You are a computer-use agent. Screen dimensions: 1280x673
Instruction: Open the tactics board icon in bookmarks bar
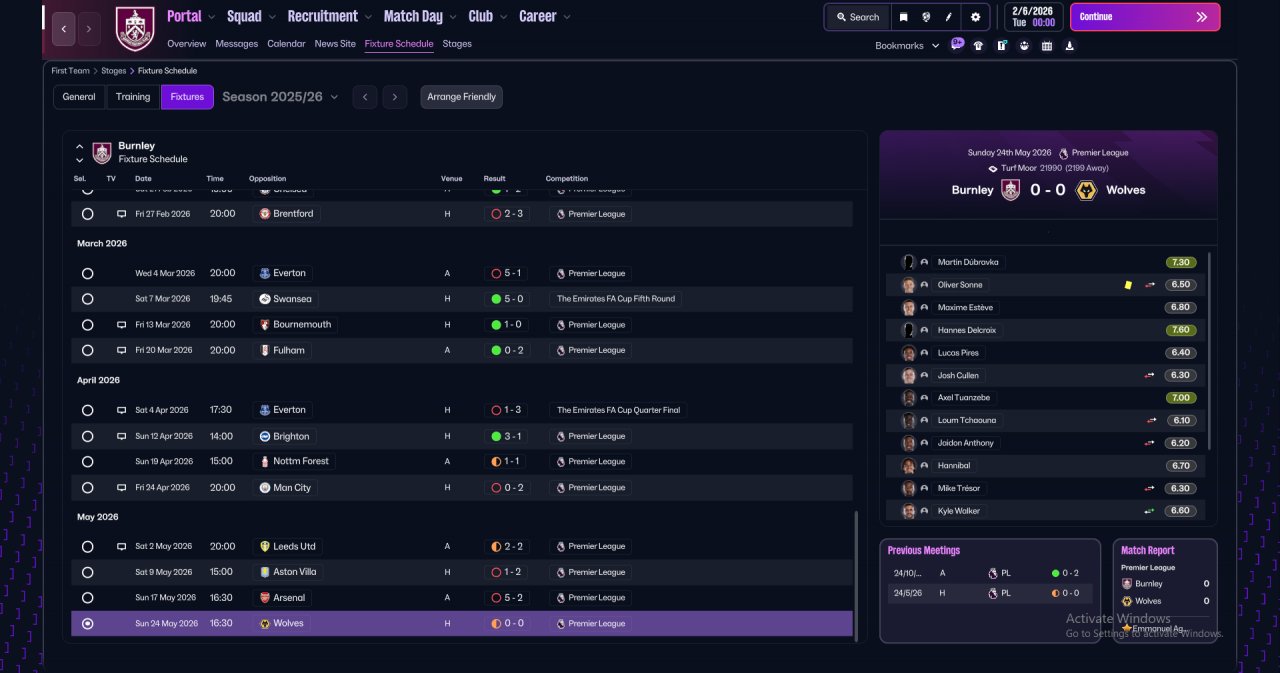1001,46
